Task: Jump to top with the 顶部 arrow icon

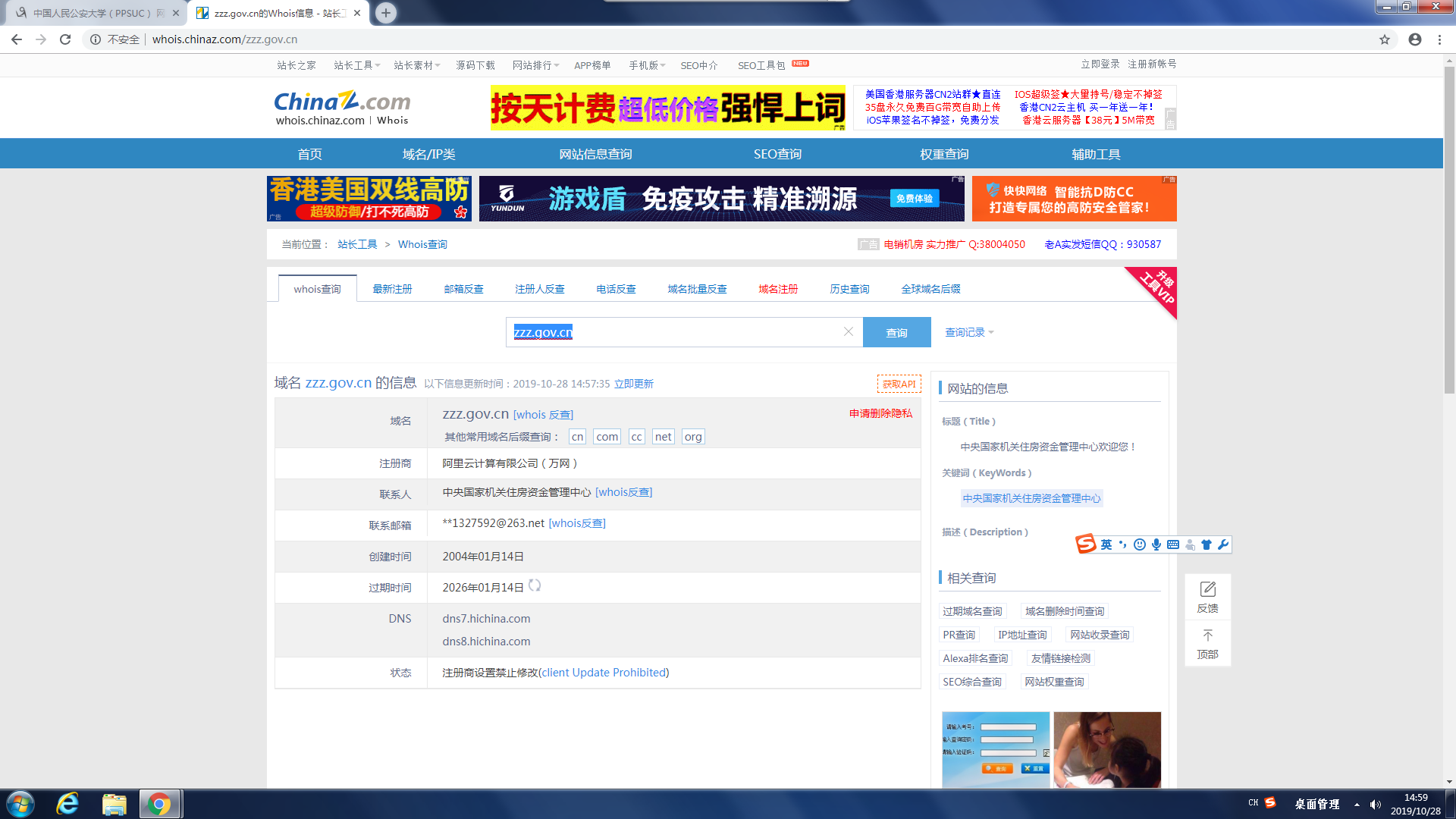Action: 1207,635
